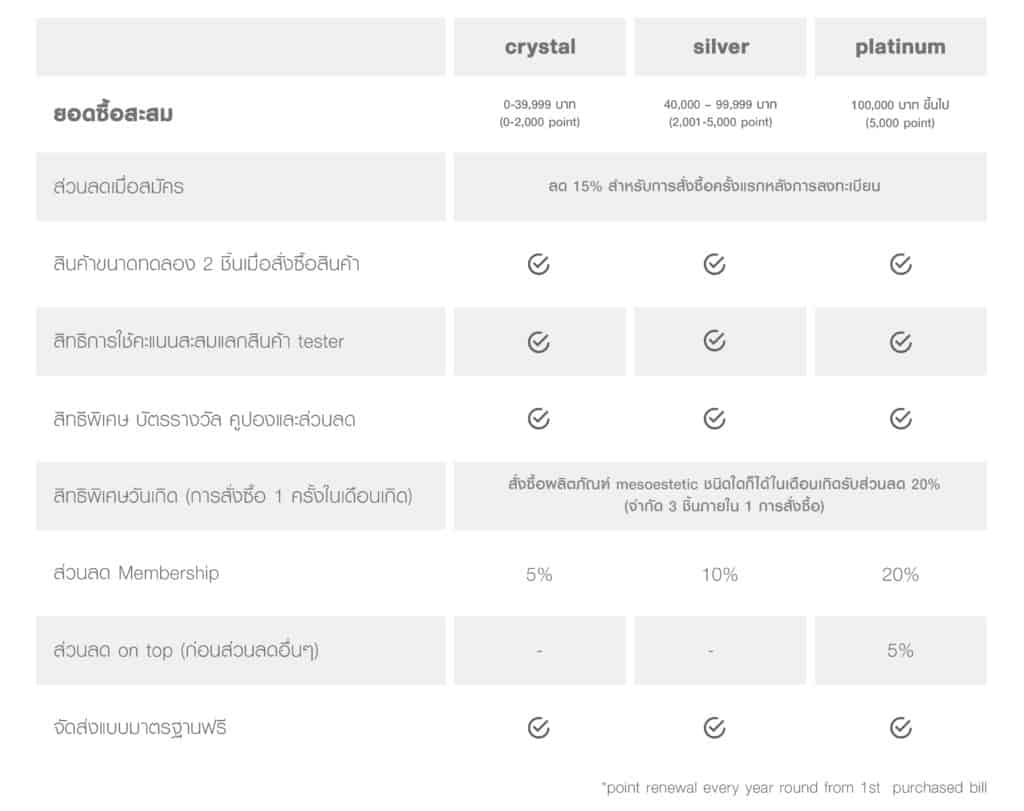The height and width of the screenshot is (811, 1024).
Task: Click silver checkmark in คูปองและส่วนลด row
Action: (x=714, y=419)
